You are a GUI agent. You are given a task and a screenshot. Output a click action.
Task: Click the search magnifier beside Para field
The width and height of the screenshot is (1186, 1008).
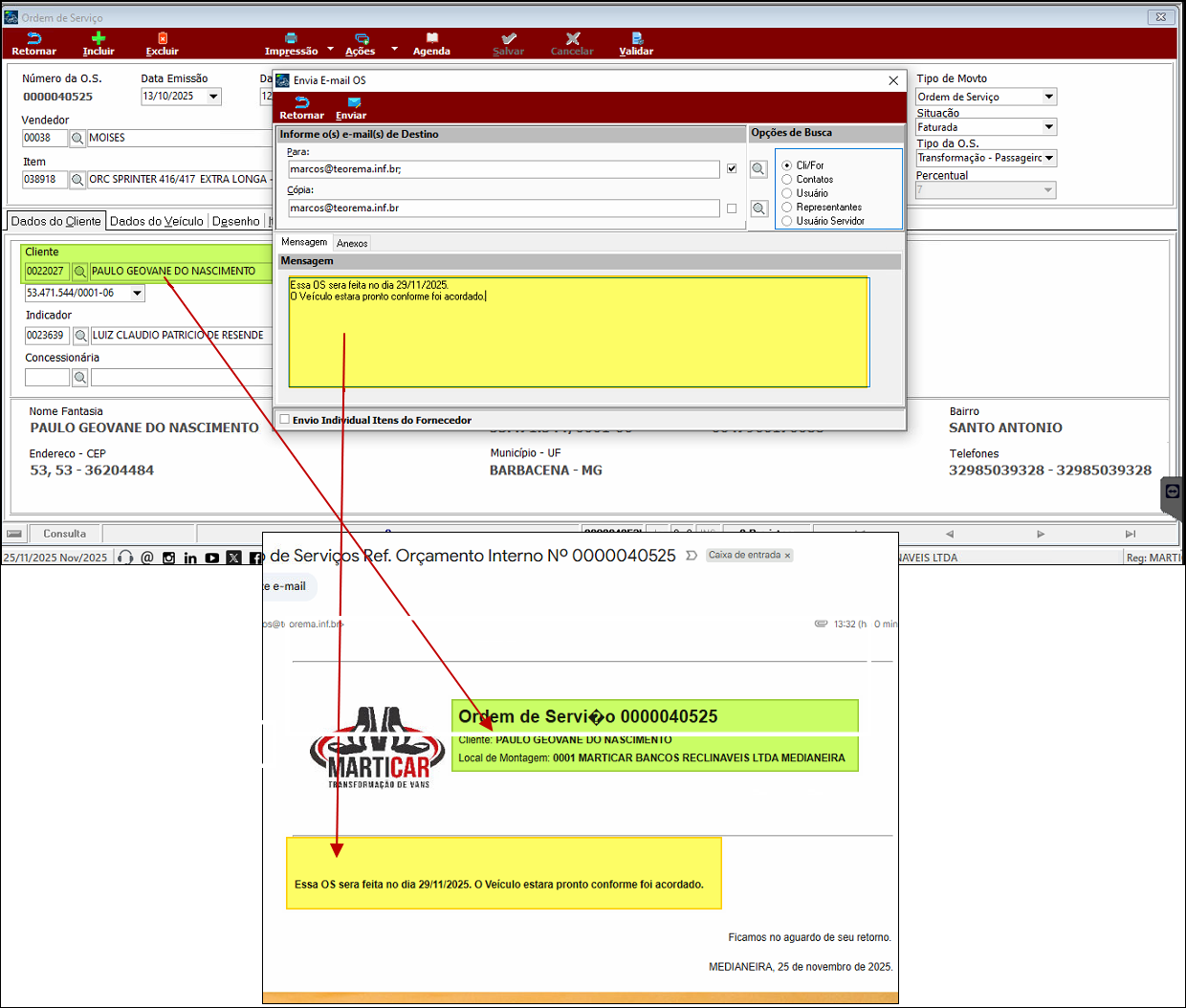click(758, 169)
